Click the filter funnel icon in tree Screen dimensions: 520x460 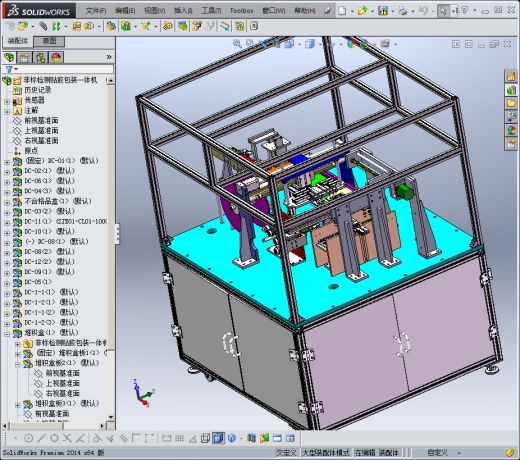pos(9,69)
